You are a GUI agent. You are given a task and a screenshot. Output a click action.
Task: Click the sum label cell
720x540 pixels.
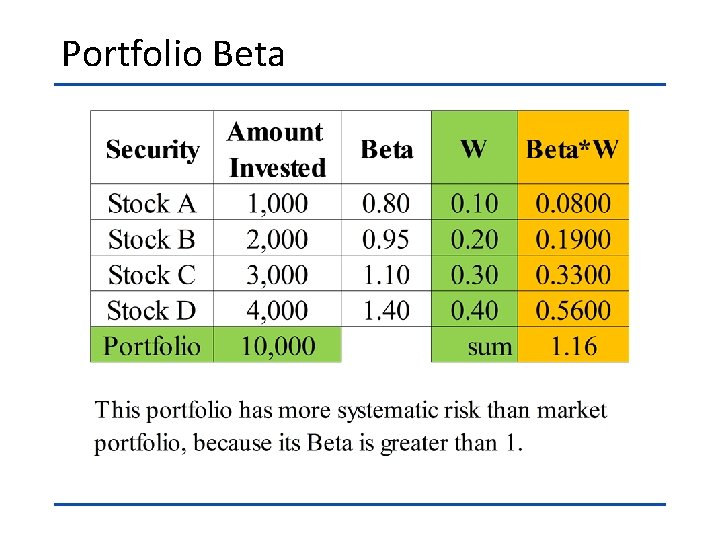click(474, 345)
